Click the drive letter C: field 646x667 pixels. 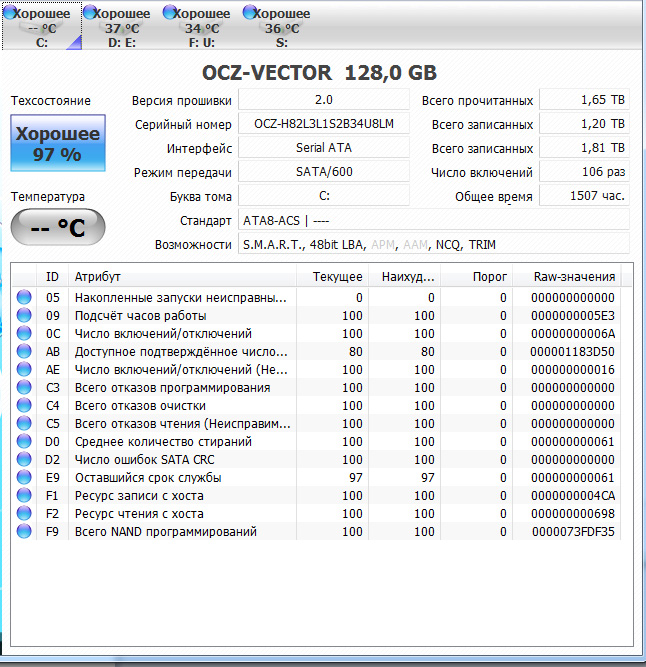324,196
